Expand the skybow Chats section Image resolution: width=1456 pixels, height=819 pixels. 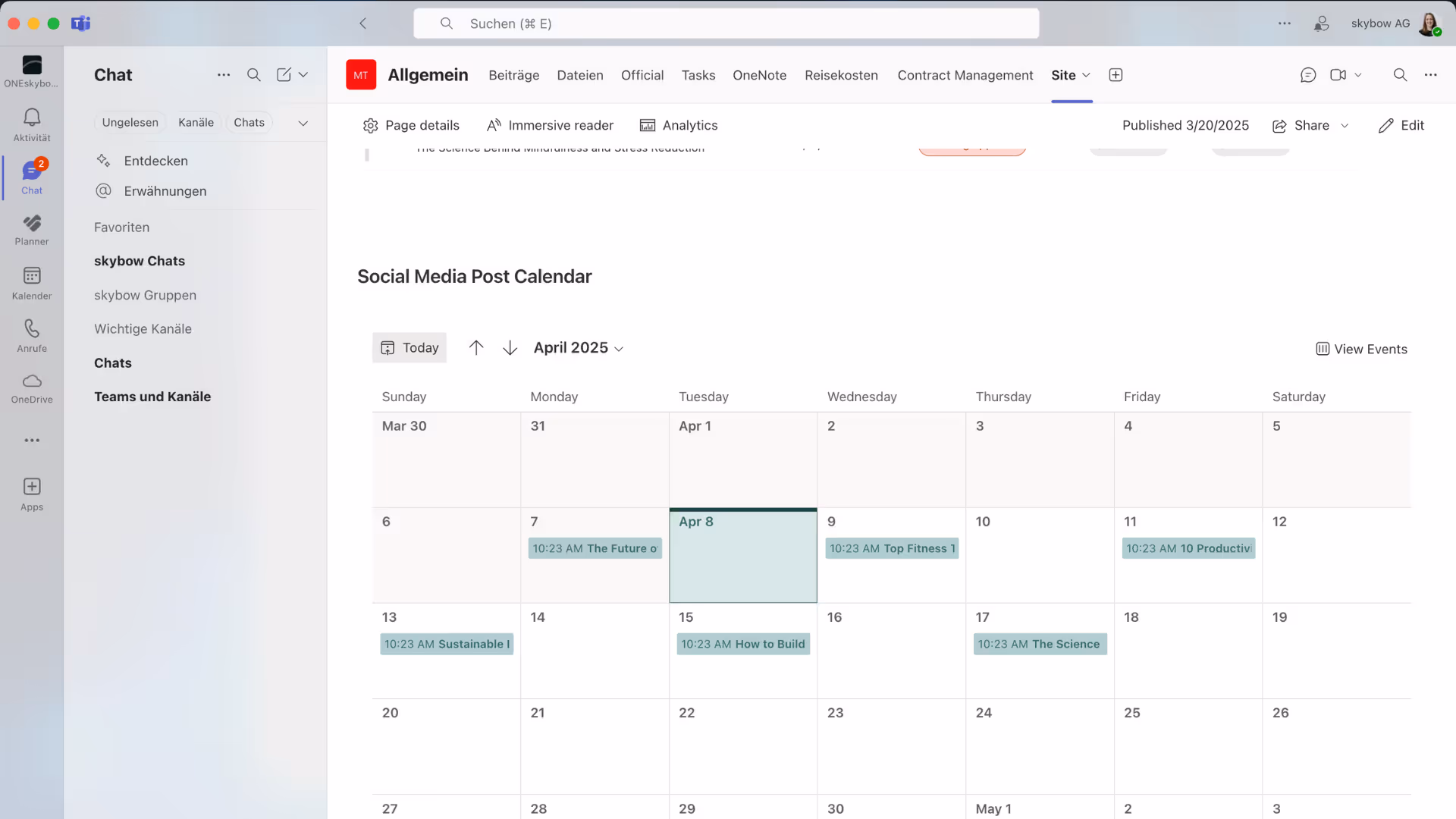tap(140, 261)
